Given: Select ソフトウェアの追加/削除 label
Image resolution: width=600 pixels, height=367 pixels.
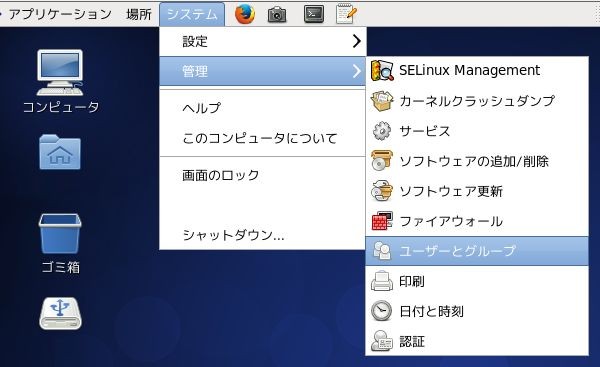Looking at the screenshot, I should tap(474, 161).
